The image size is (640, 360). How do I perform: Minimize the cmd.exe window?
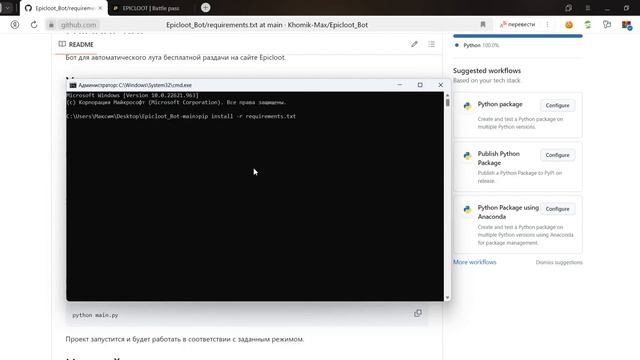(x=400, y=85)
